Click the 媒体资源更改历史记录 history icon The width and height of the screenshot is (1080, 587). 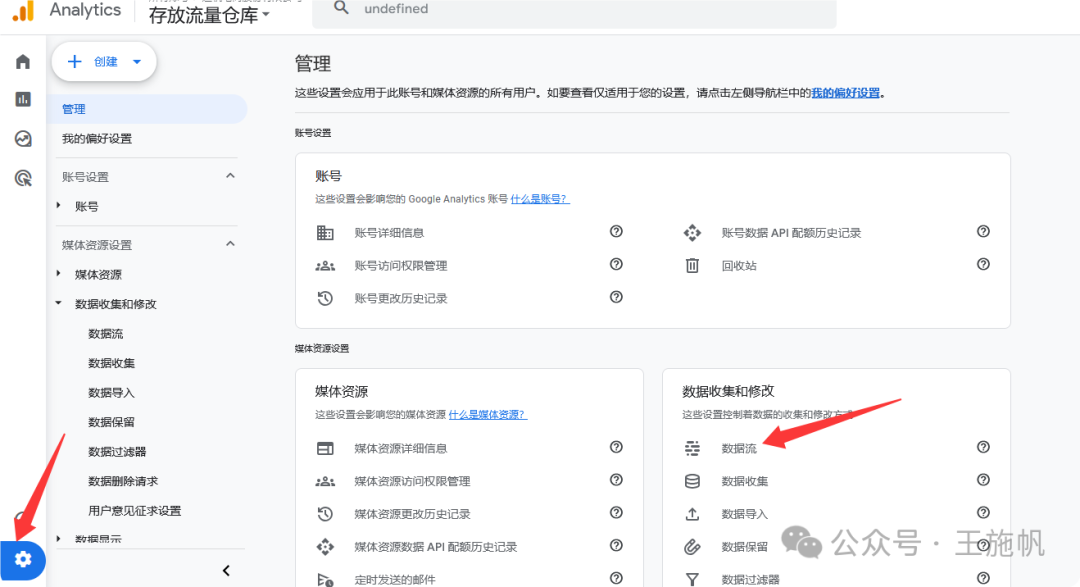(325, 514)
